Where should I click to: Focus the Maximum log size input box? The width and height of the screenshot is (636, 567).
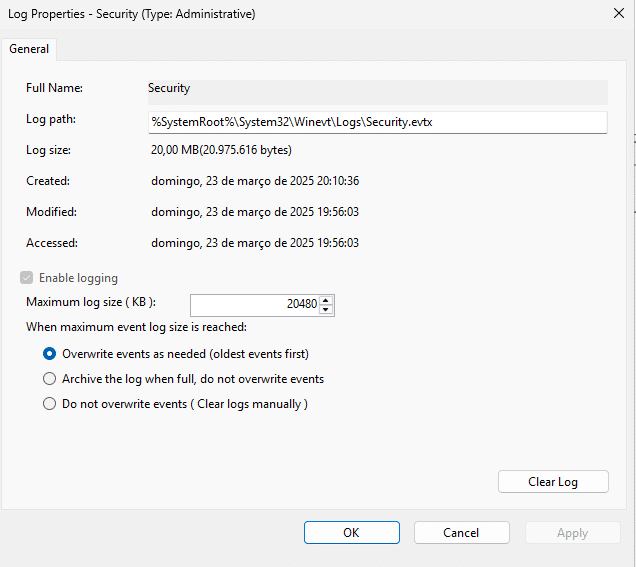click(x=254, y=304)
